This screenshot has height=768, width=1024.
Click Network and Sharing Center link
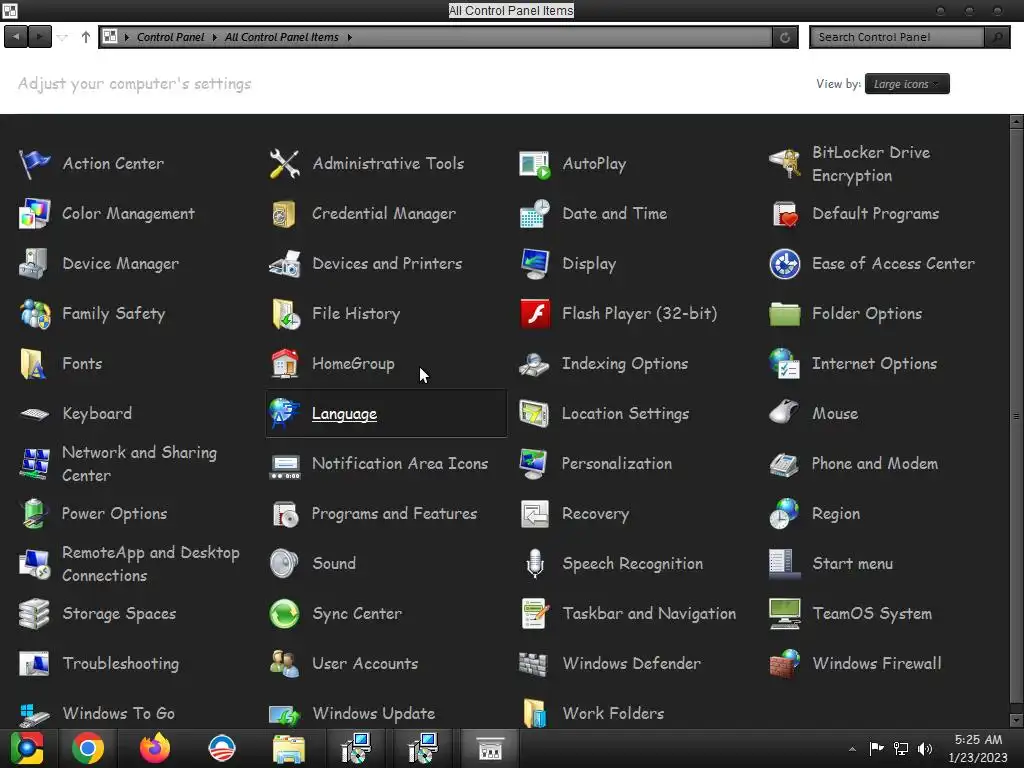(139, 464)
